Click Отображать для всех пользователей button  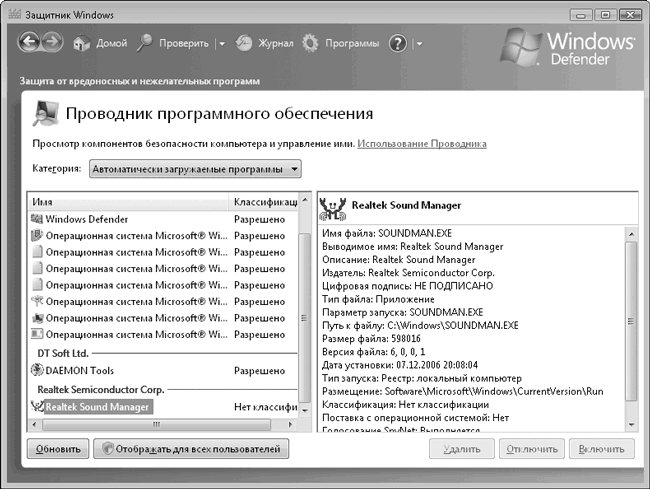[x=191, y=449]
